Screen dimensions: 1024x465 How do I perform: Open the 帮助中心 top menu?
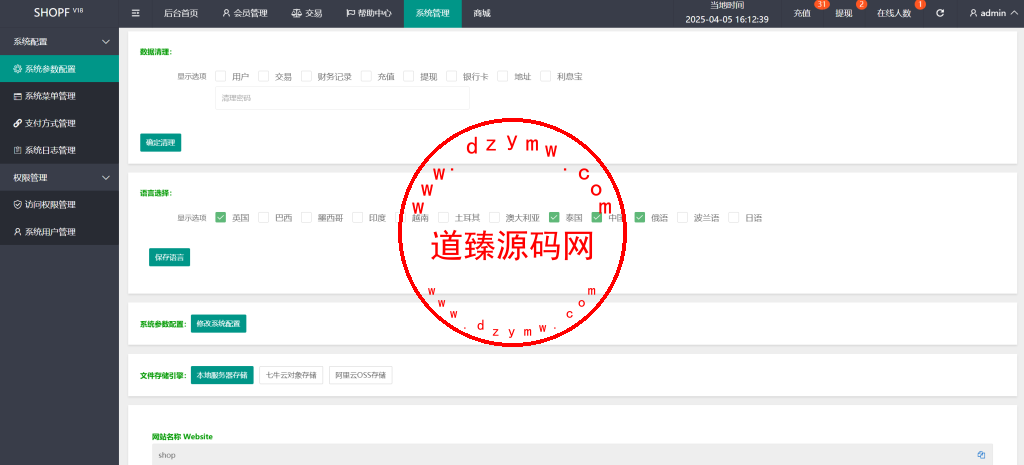[x=369, y=13]
